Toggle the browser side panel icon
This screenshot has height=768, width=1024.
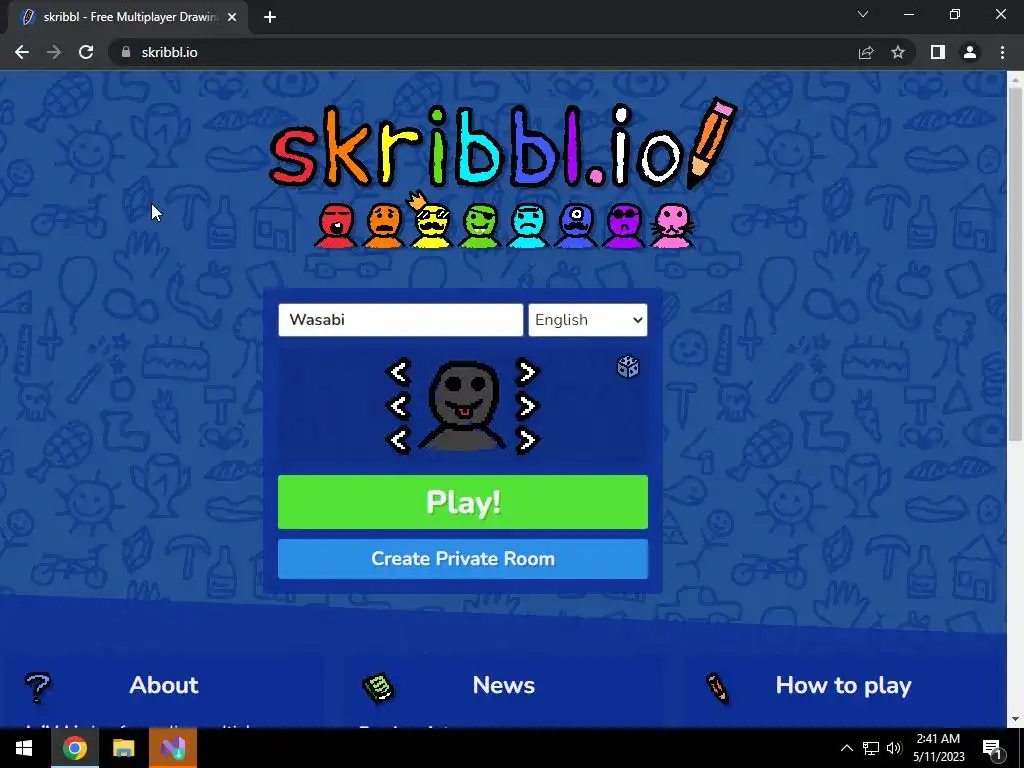click(x=938, y=52)
